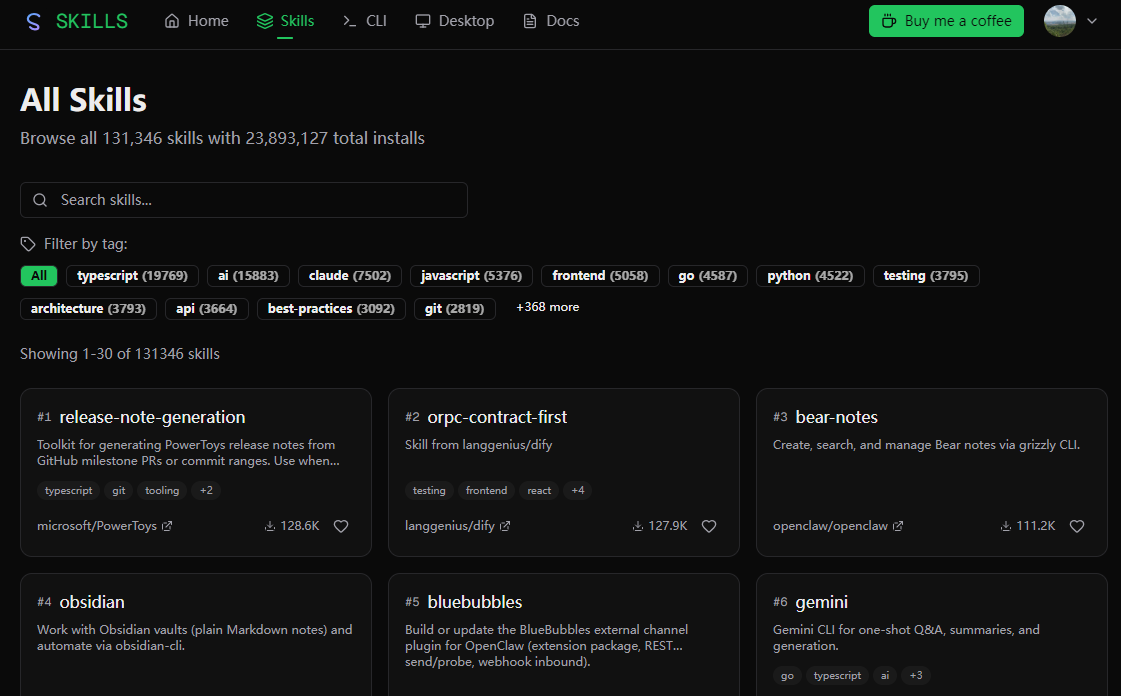Click the coffee cup icon
This screenshot has height=696, width=1121.
click(889, 21)
